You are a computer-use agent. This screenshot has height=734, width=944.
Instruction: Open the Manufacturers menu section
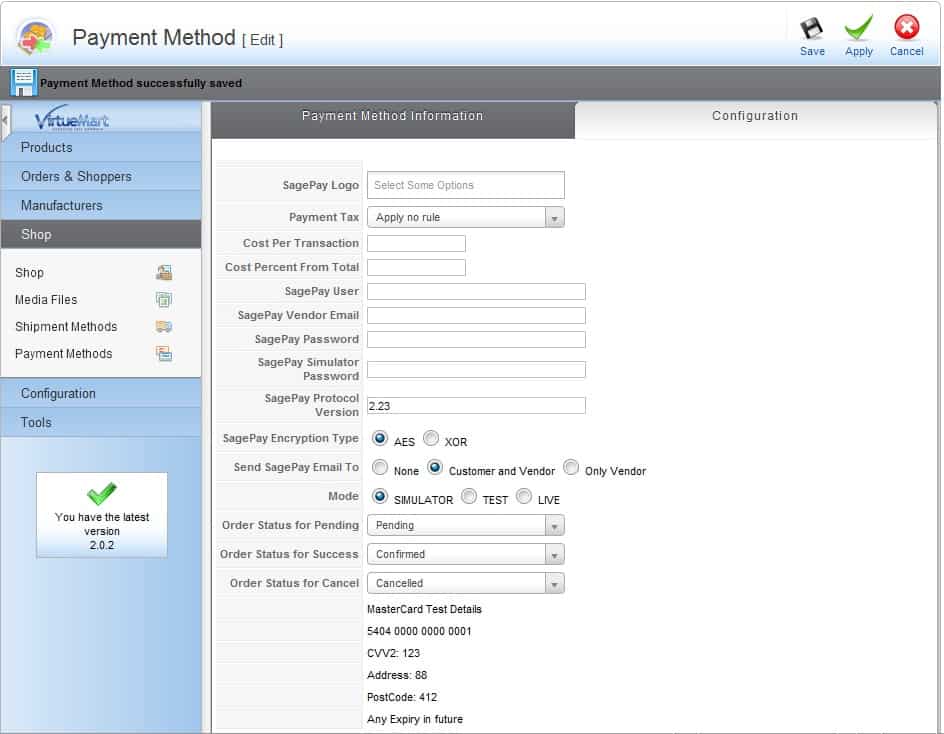pos(101,205)
